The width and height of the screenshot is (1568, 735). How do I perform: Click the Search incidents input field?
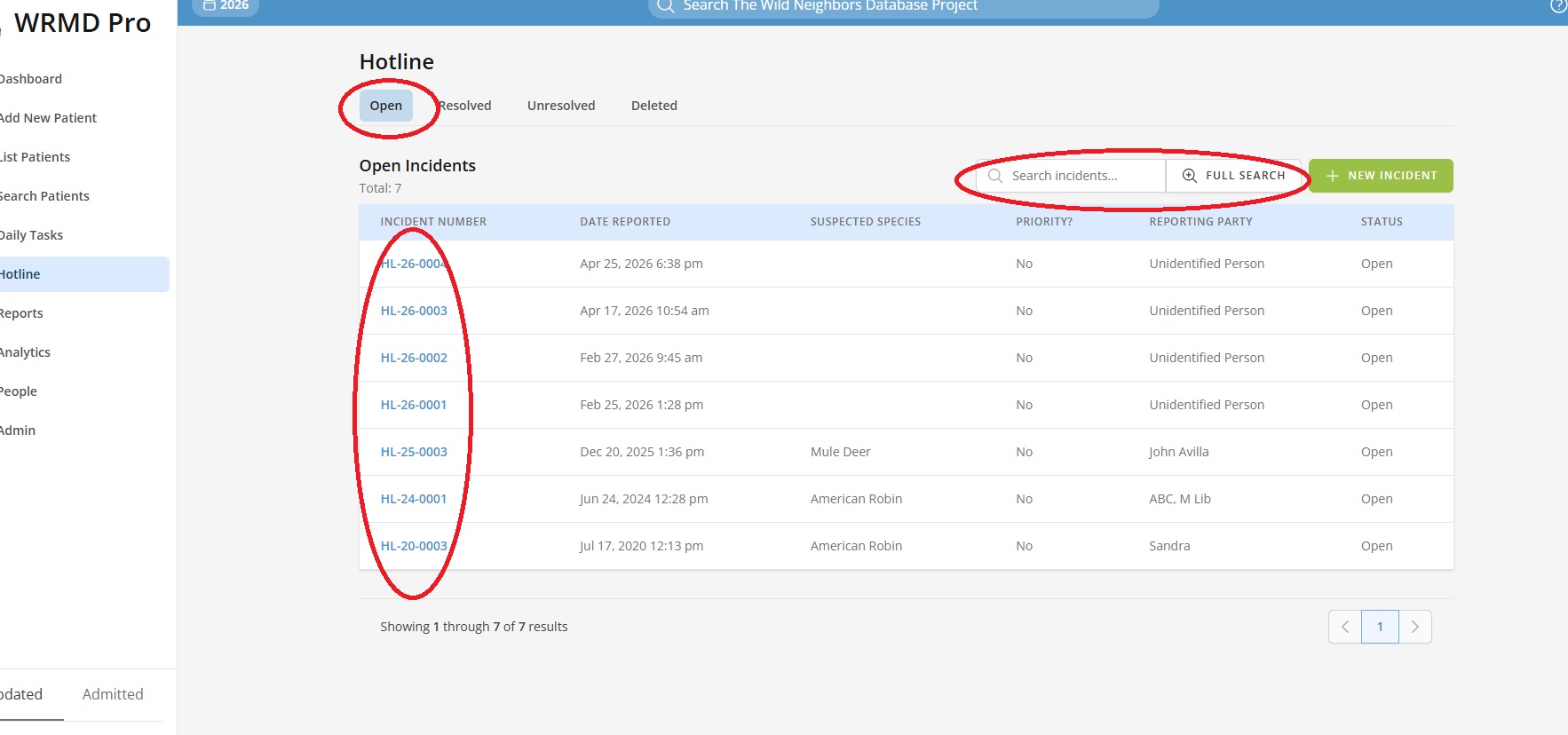pyautogui.click(x=1072, y=176)
